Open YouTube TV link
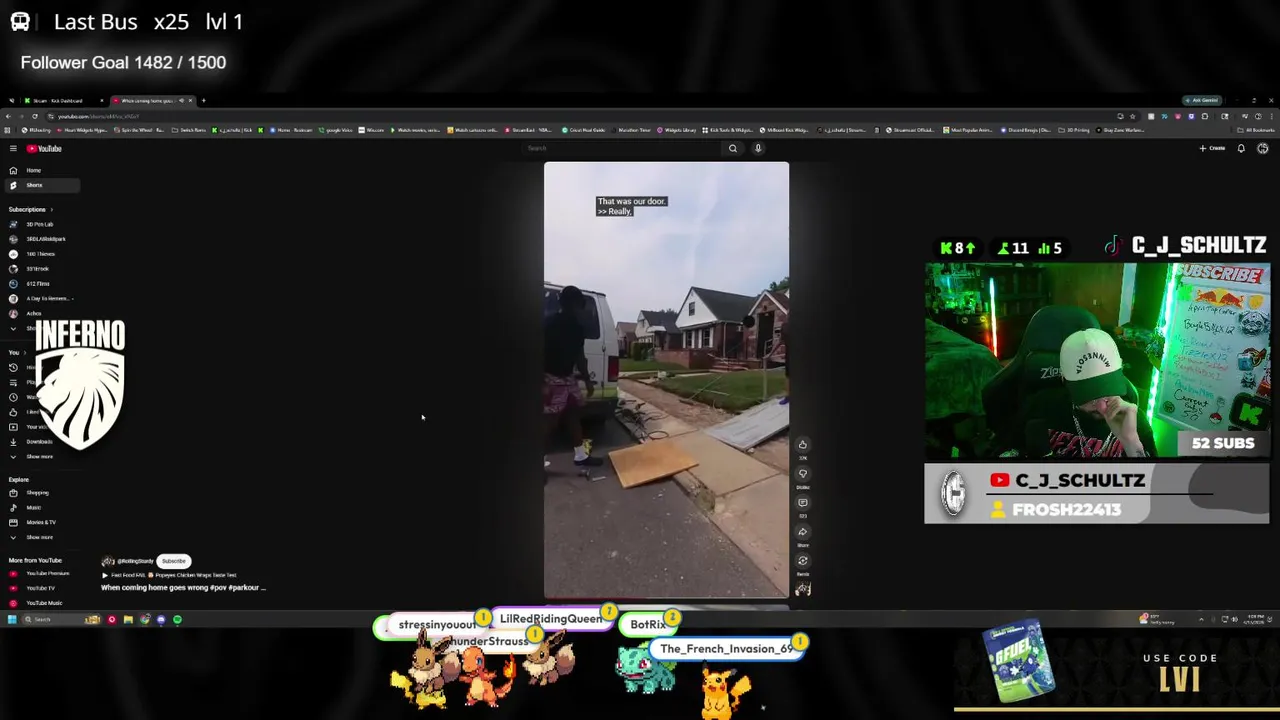Screen dimensions: 1280x720 [x=40, y=588]
